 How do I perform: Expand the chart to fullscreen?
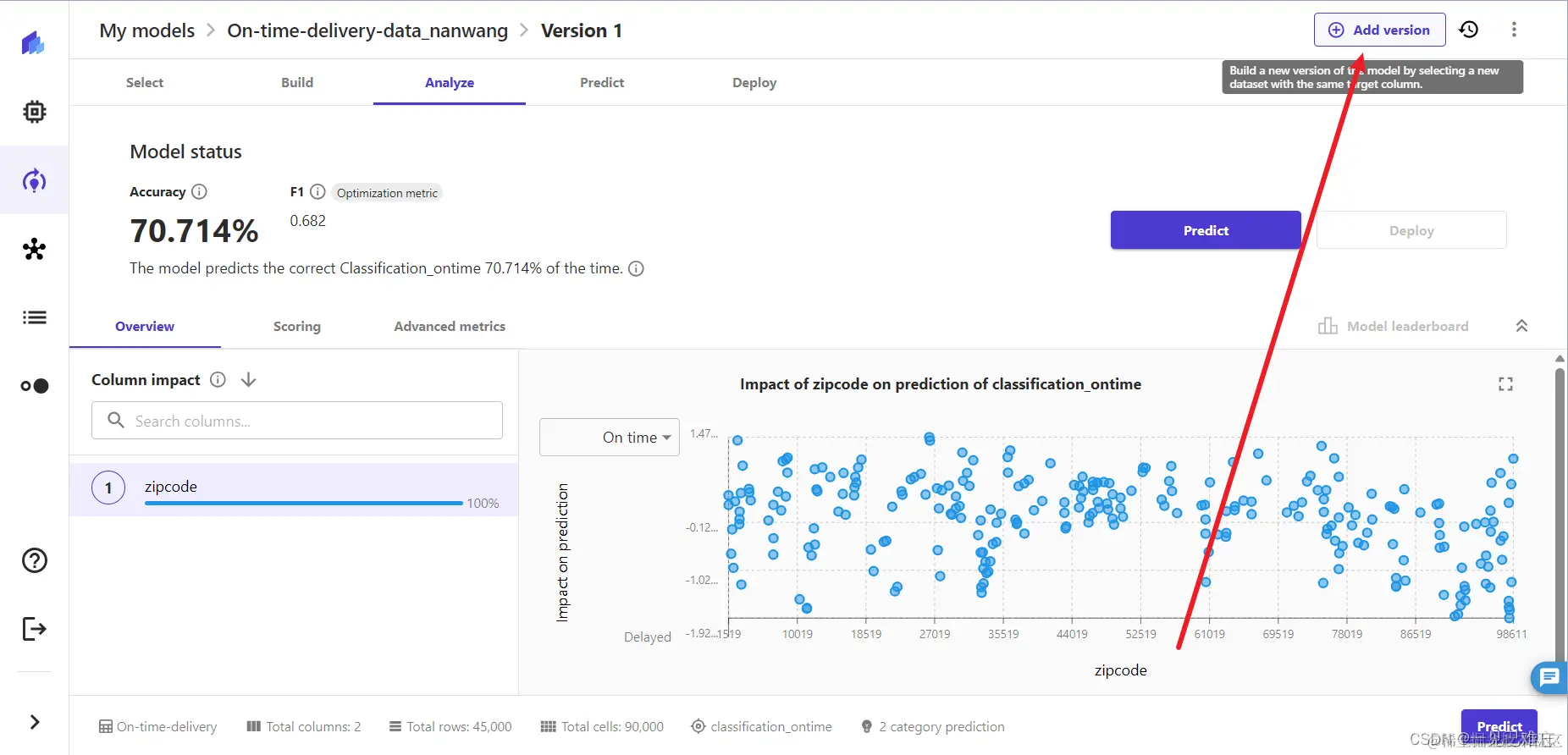1505,384
